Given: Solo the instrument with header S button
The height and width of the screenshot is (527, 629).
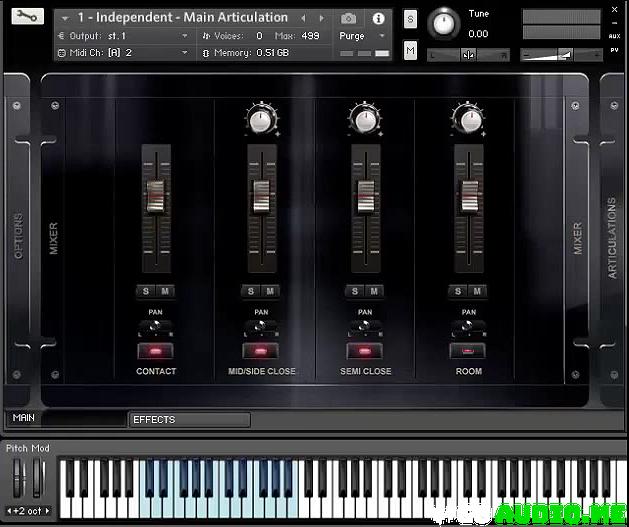Looking at the screenshot, I should coord(410,19).
